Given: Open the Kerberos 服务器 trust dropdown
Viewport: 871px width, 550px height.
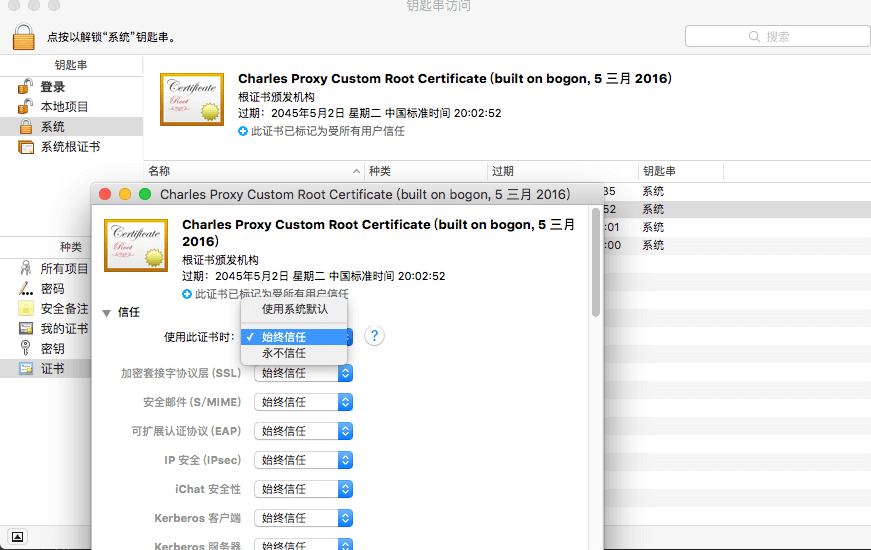Looking at the screenshot, I should click(303, 544).
